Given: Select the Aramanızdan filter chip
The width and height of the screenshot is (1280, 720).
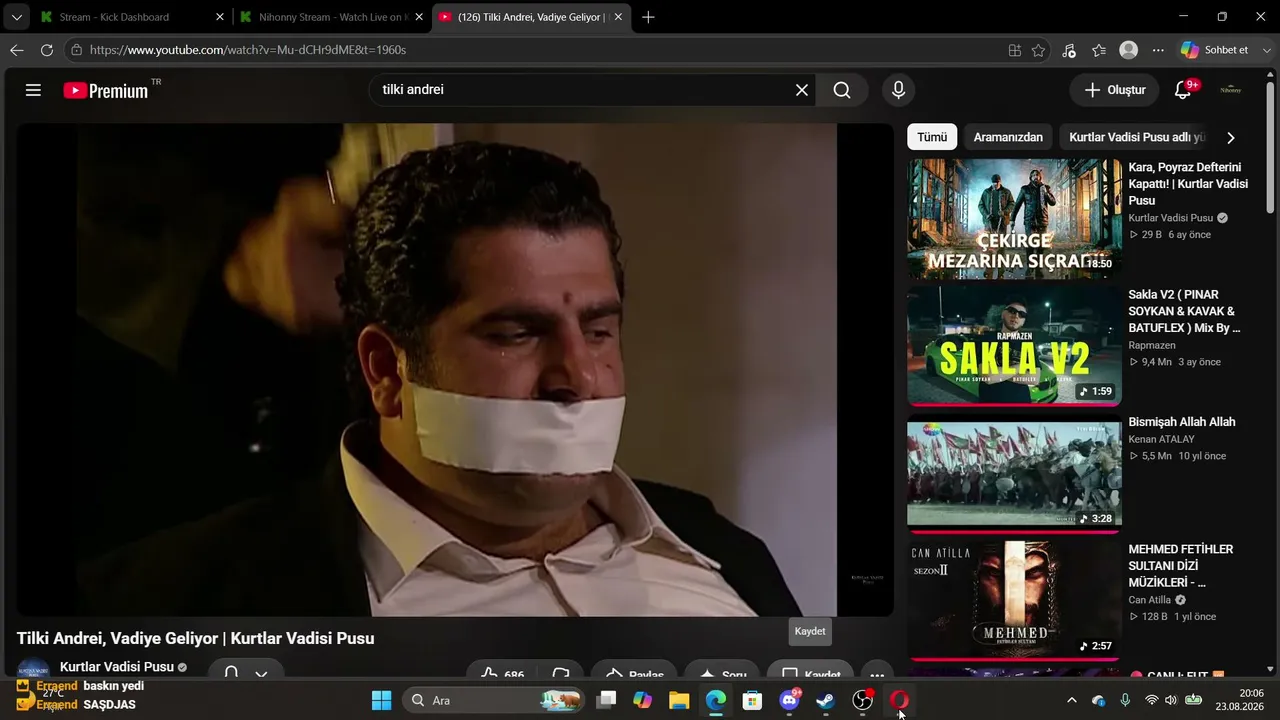Looking at the screenshot, I should tap(1008, 137).
